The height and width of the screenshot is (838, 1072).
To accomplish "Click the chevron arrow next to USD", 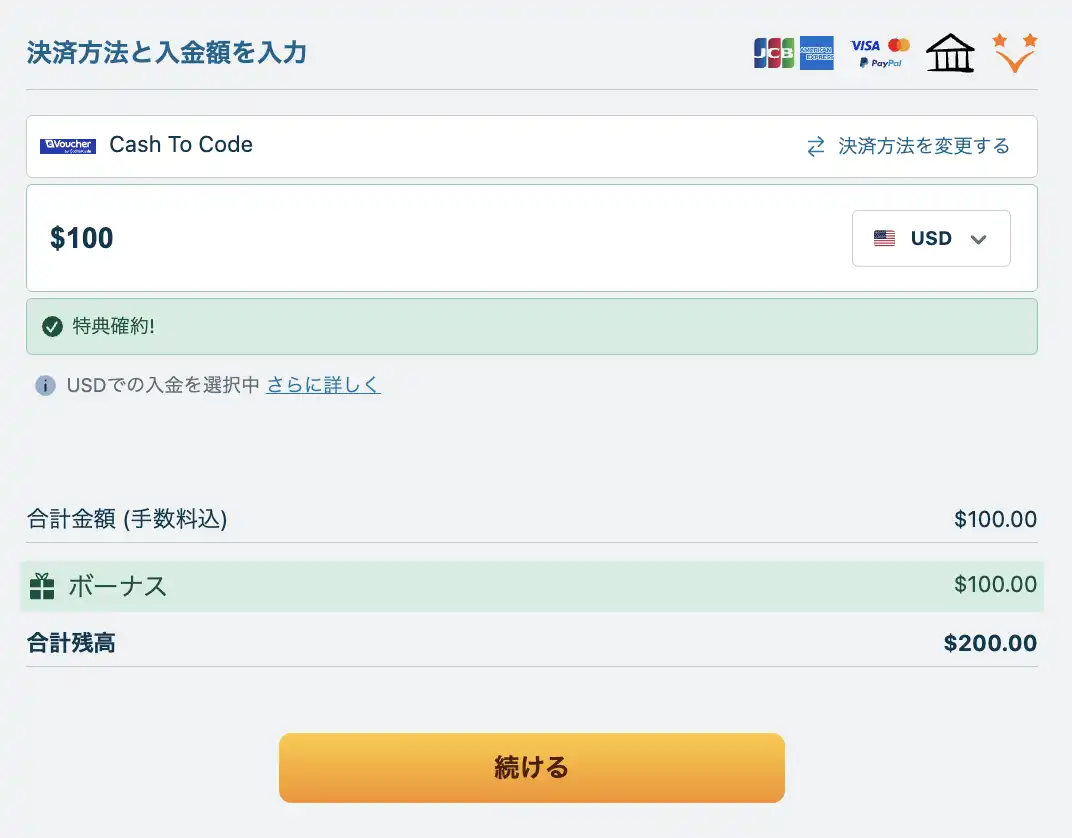I will point(979,239).
